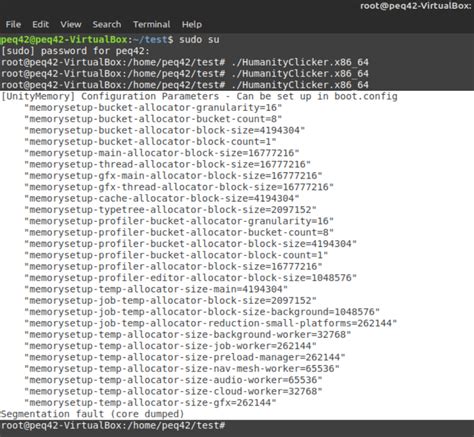
Task: Open the Help menu
Action: coord(192,24)
